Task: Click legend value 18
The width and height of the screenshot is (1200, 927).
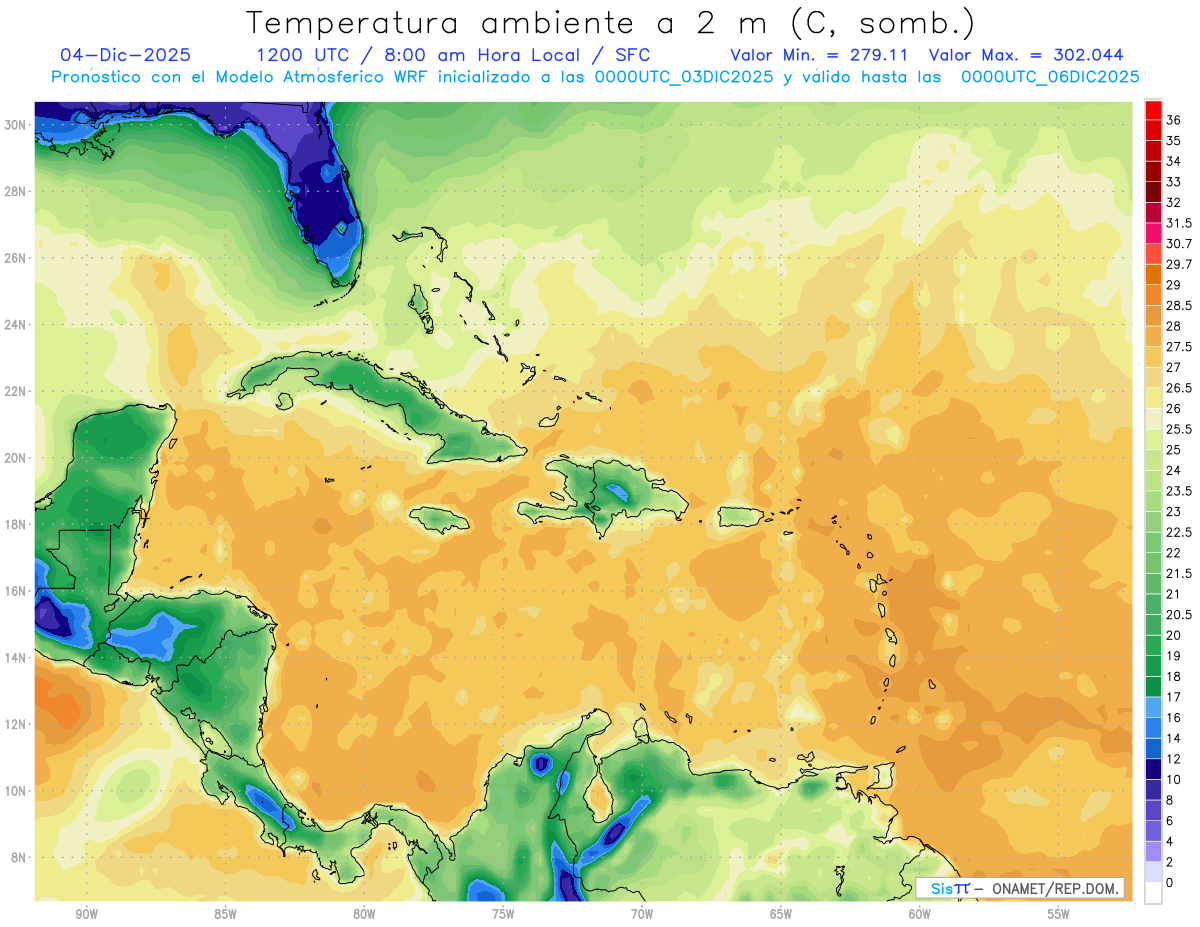Action: [1174, 676]
